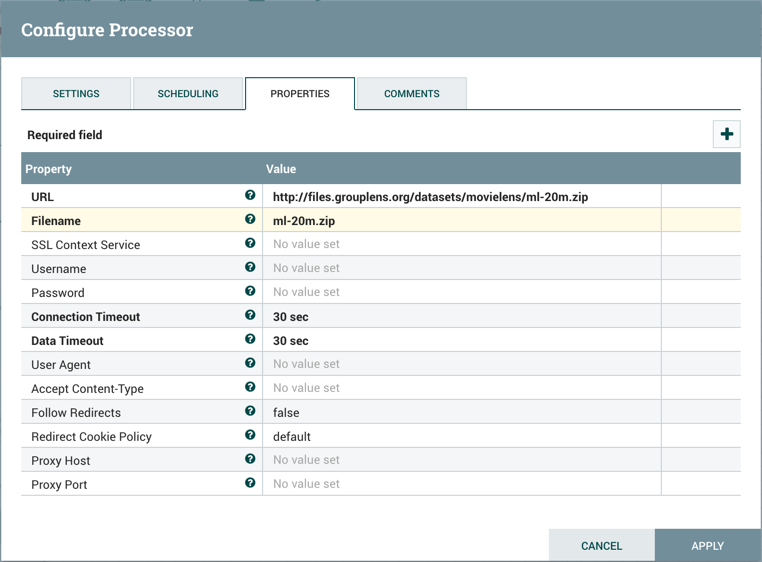Switch to the Settings tab
This screenshot has width=762, height=562.
(x=76, y=94)
